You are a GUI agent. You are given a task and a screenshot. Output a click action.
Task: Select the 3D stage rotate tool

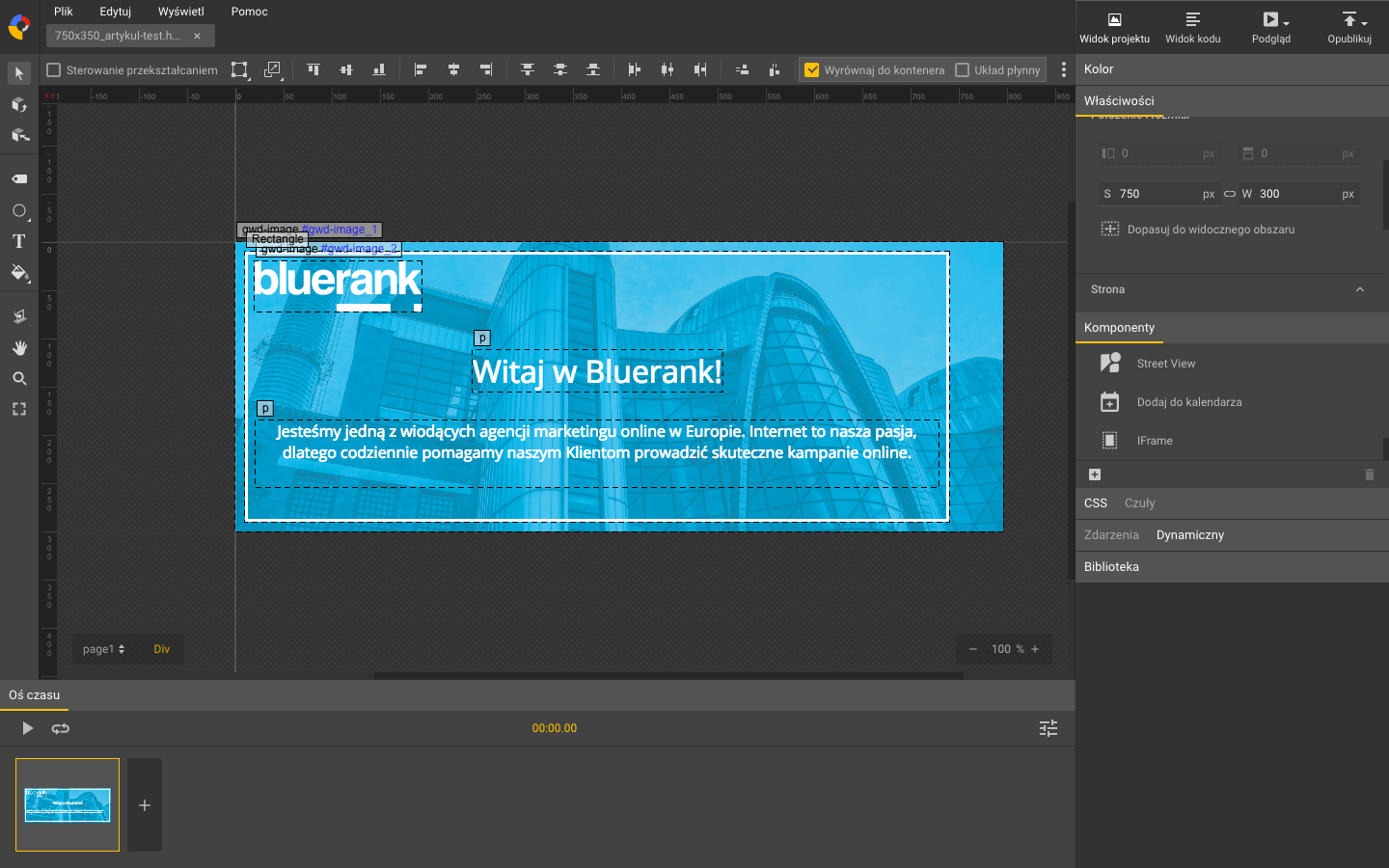click(x=19, y=316)
